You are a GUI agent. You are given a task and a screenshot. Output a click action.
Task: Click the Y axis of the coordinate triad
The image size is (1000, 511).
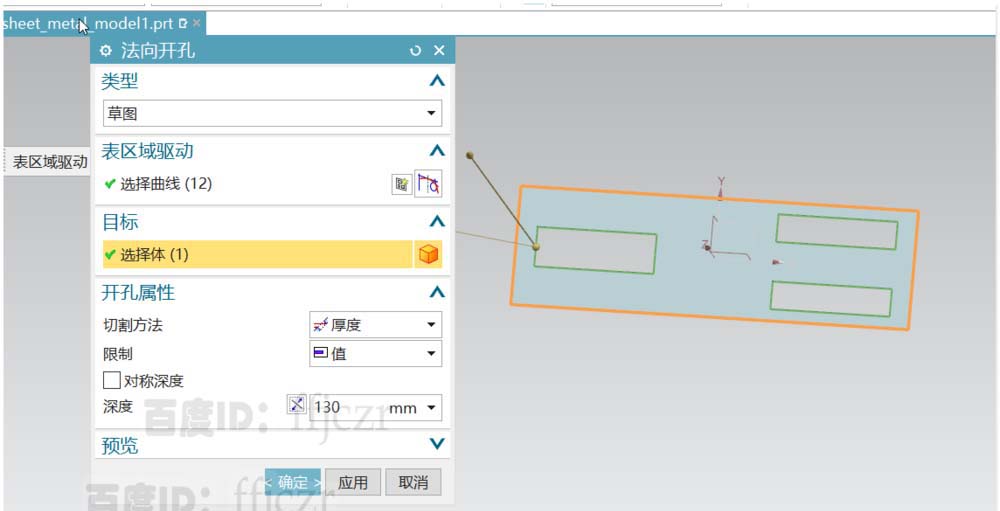point(721,189)
